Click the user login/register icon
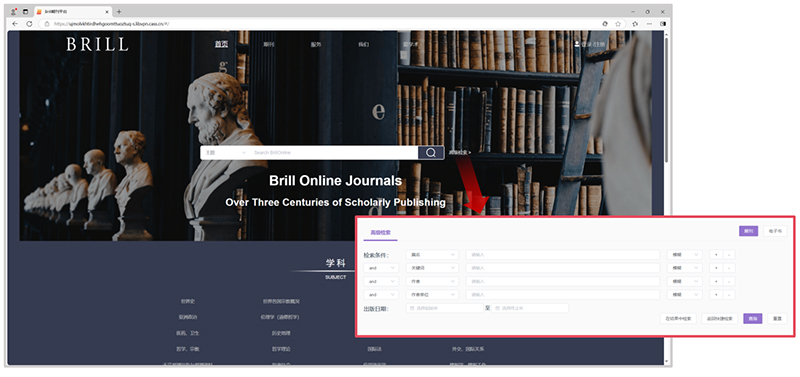 pos(577,44)
